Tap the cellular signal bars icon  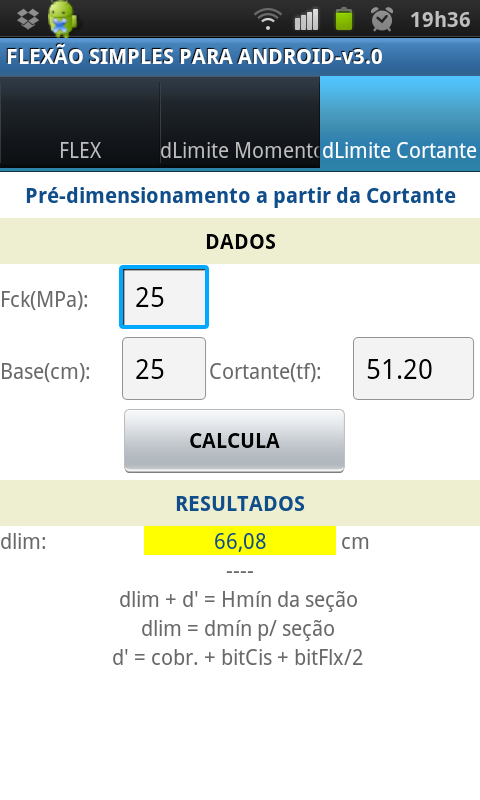(307, 19)
